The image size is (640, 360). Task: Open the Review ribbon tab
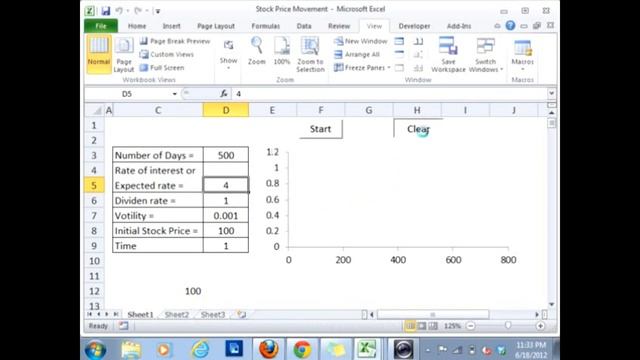(x=339, y=26)
